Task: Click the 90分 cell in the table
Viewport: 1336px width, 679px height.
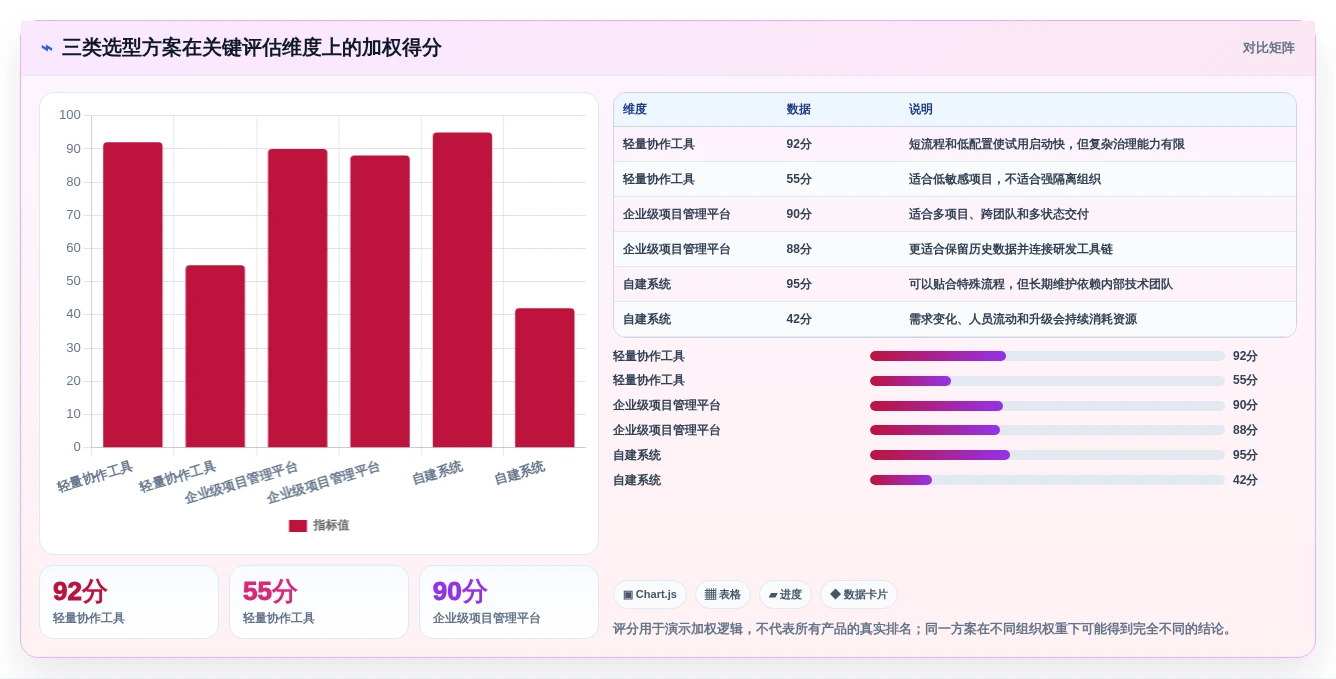Action: click(x=799, y=215)
